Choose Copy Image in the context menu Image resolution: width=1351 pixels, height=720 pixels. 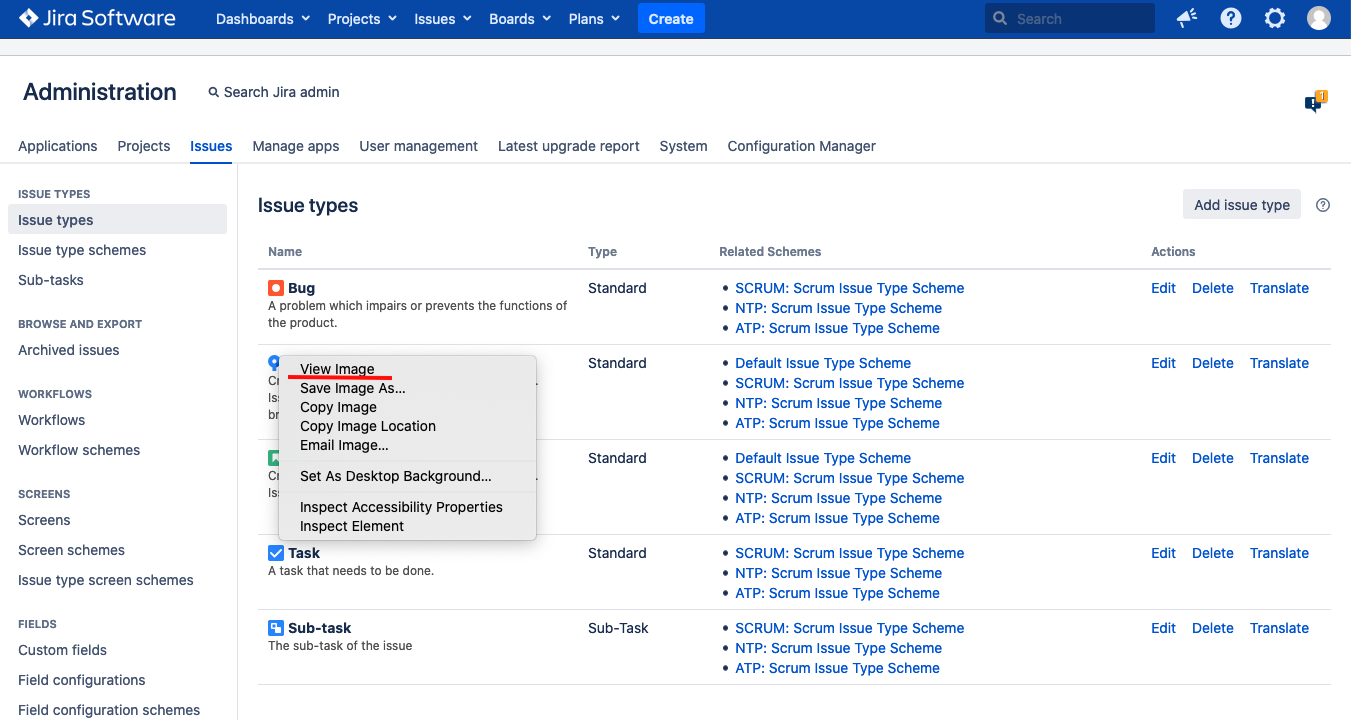point(408,407)
